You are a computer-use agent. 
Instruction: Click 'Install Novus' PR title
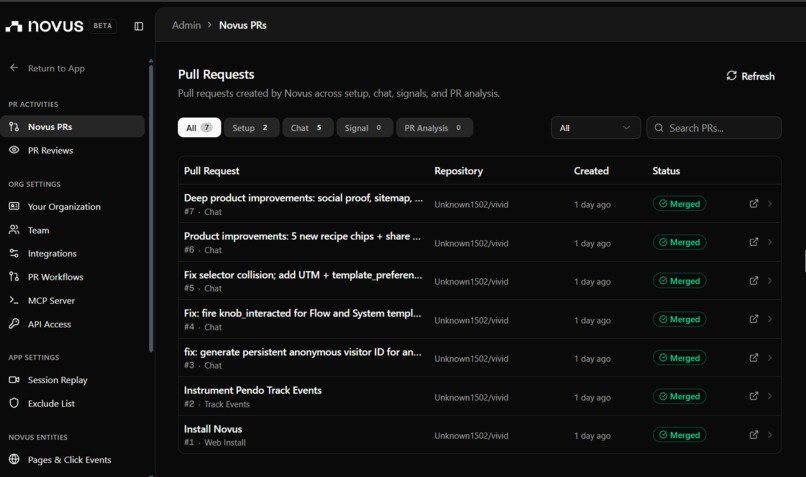tap(213, 429)
